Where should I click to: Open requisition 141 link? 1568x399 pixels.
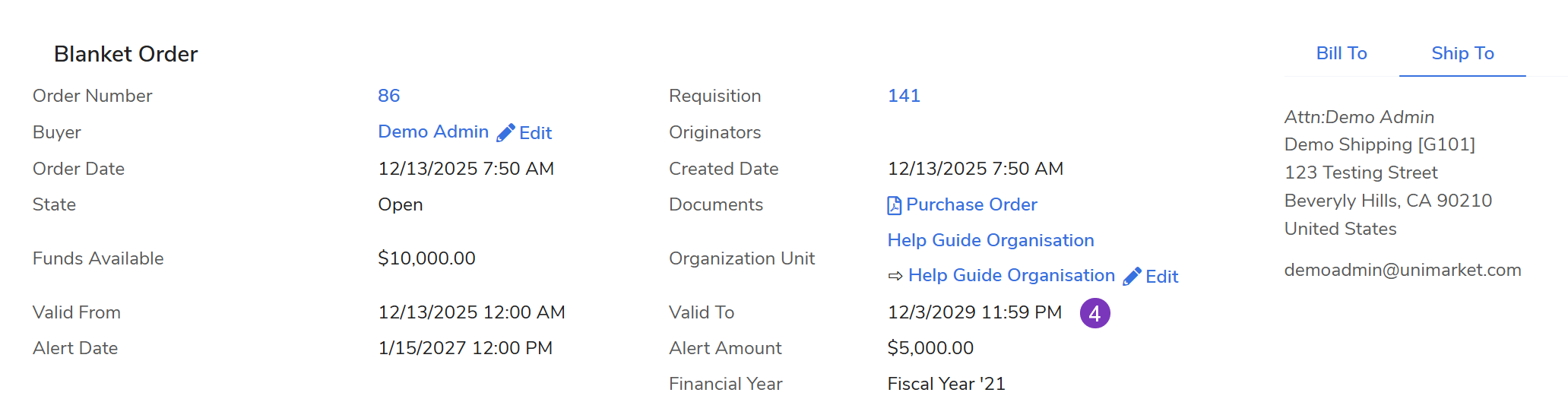904,96
